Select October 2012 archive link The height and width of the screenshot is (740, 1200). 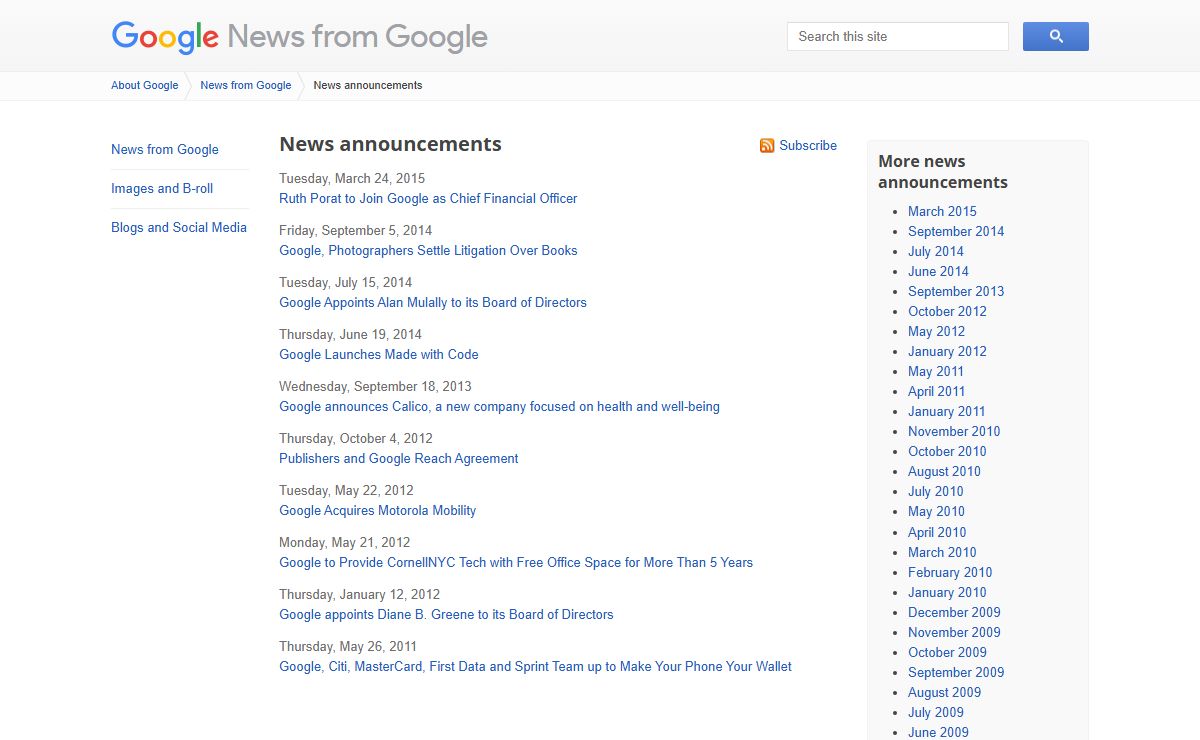947,311
